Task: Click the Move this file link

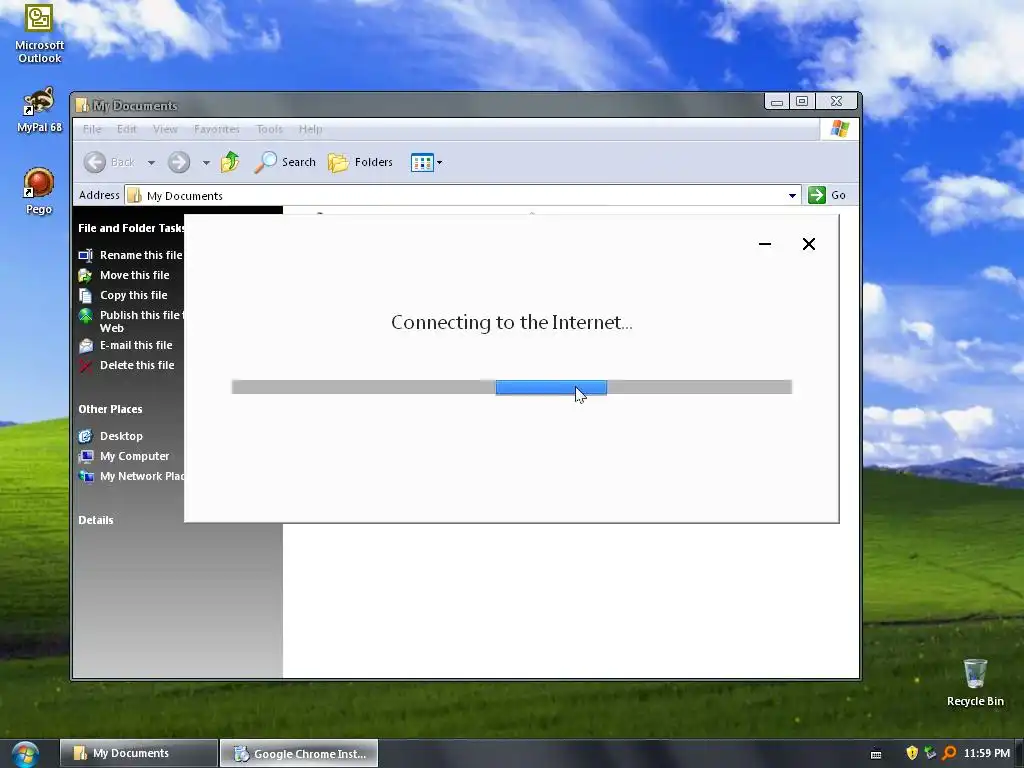Action: click(135, 275)
